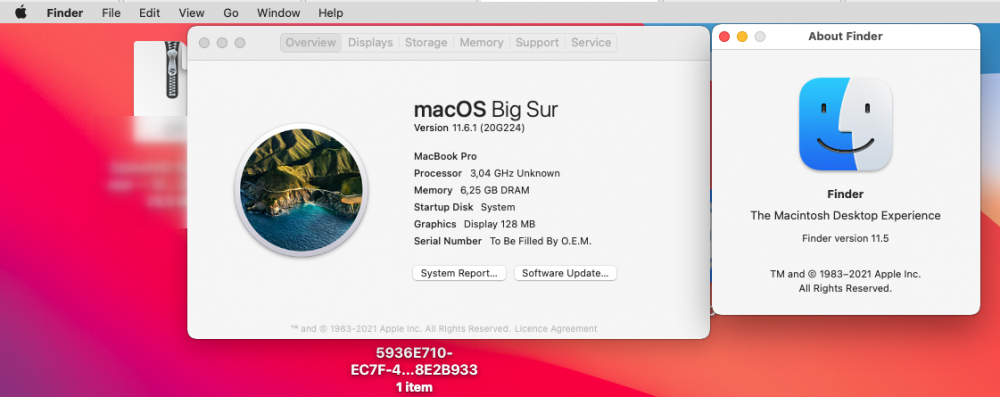
Task: Click the Processor 3,04 GHz Unknown line
Action: tap(487, 173)
